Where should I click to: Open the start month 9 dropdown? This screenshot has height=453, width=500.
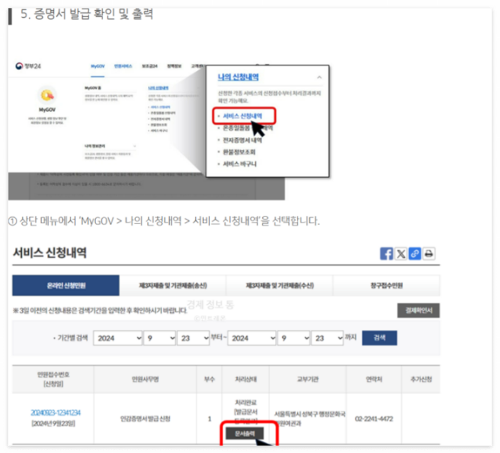160,338
